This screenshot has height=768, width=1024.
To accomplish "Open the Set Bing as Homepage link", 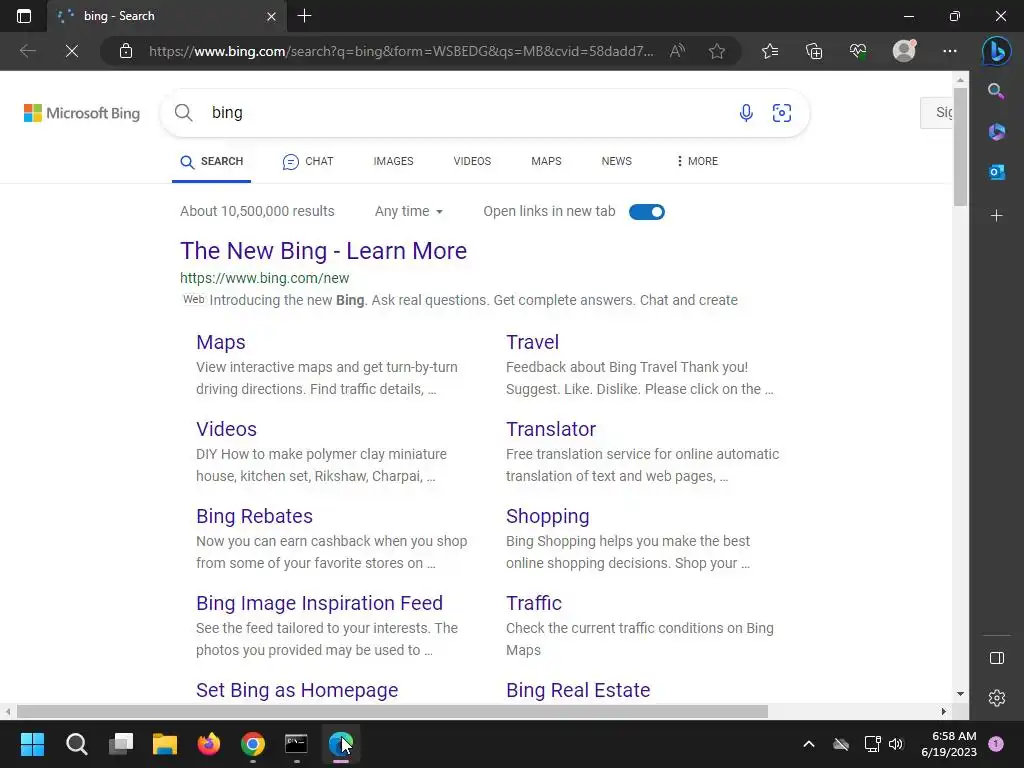I will pos(297,690).
